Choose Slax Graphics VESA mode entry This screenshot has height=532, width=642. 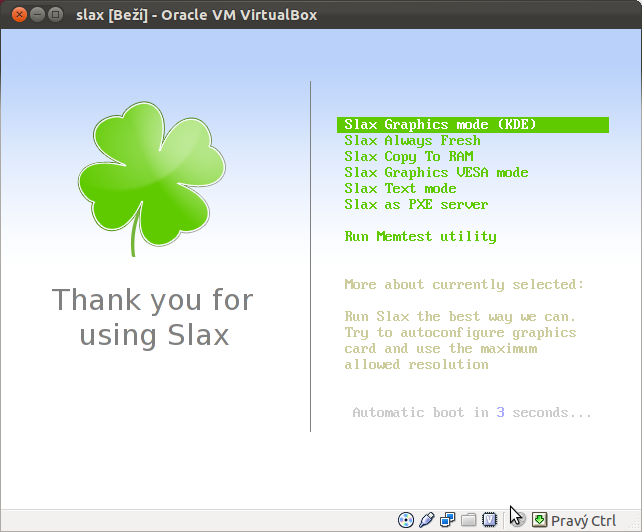[436, 172]
